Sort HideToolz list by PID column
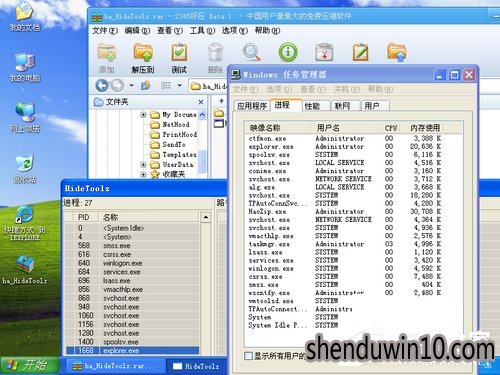Viewport: 500px width, 375px height. coord(86,217)
